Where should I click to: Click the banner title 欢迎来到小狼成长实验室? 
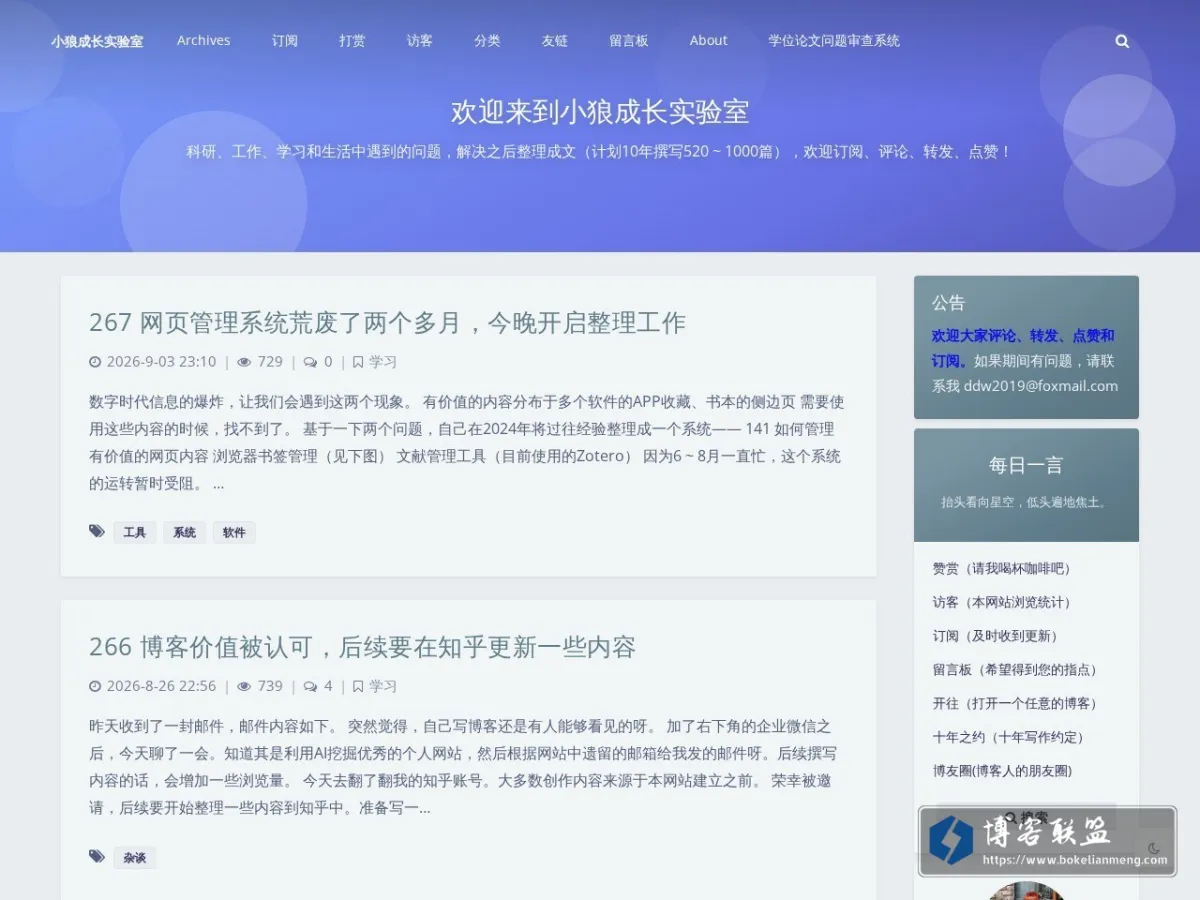(600, 112)
